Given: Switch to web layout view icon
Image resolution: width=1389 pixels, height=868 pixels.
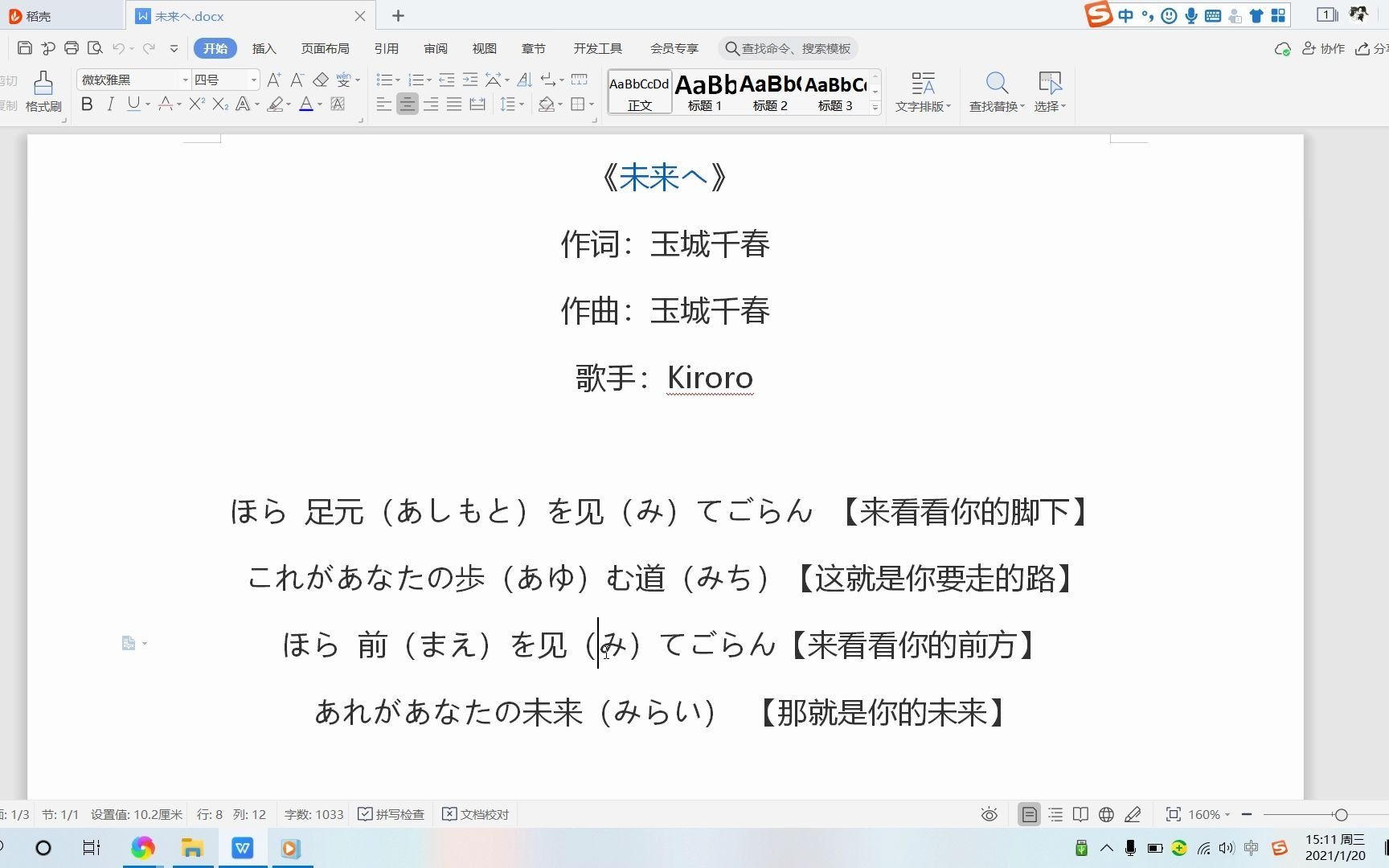Looking at the screenshot, I should point(1106,815).
